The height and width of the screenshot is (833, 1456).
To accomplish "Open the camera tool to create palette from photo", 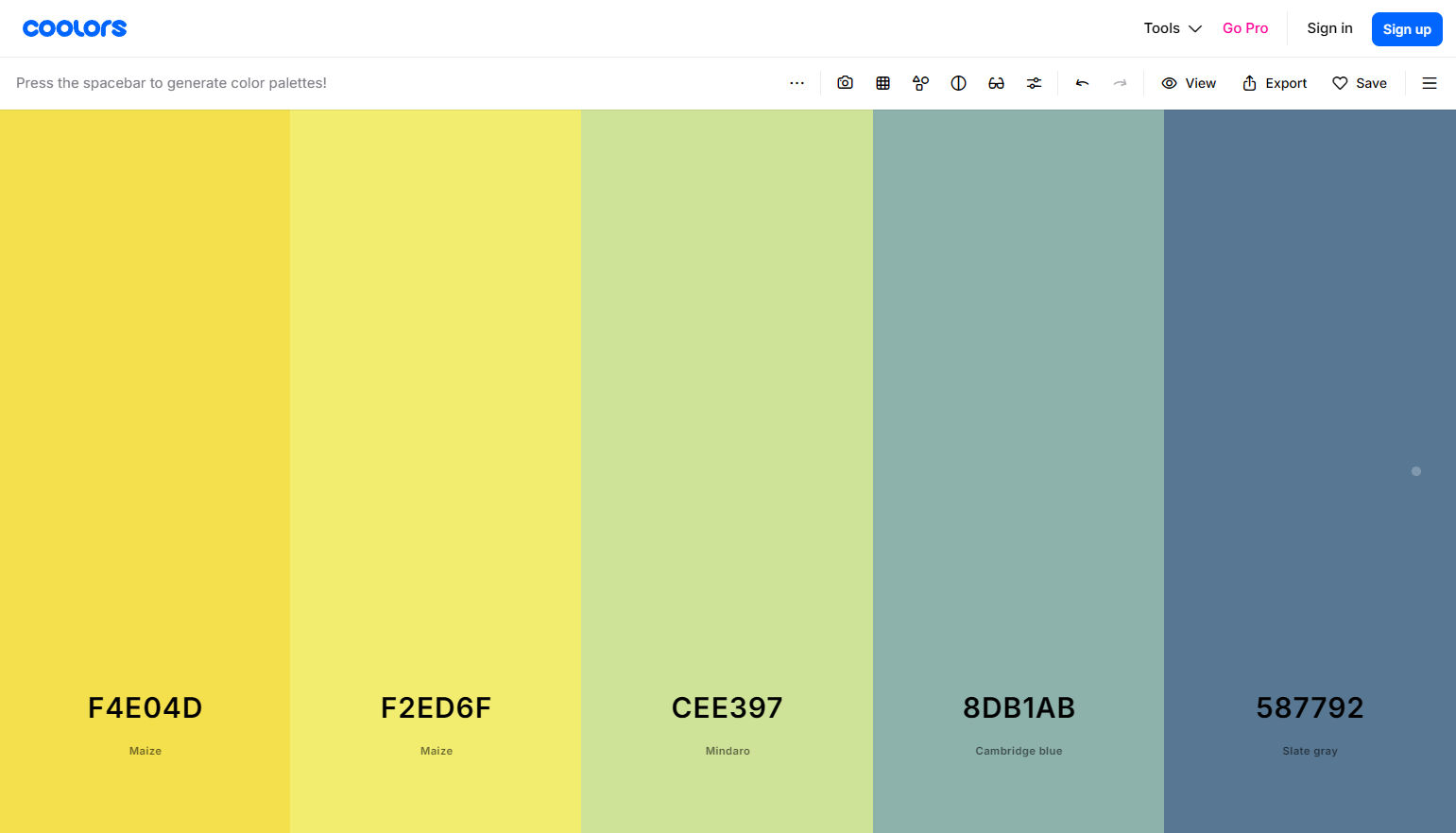I will (x=845, y=83).
